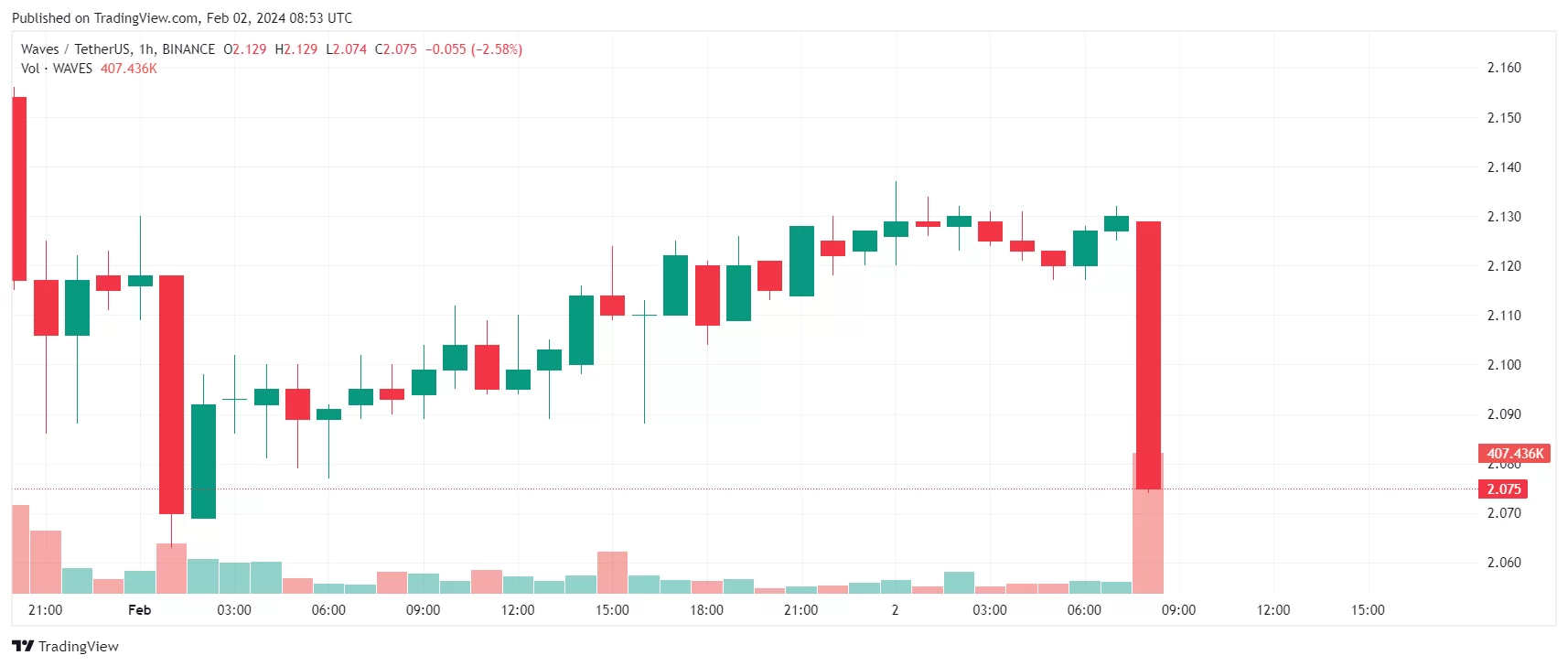1568x666 pixels.
Task: Click the 2.160 price axis label
Action: (1504, 68)
